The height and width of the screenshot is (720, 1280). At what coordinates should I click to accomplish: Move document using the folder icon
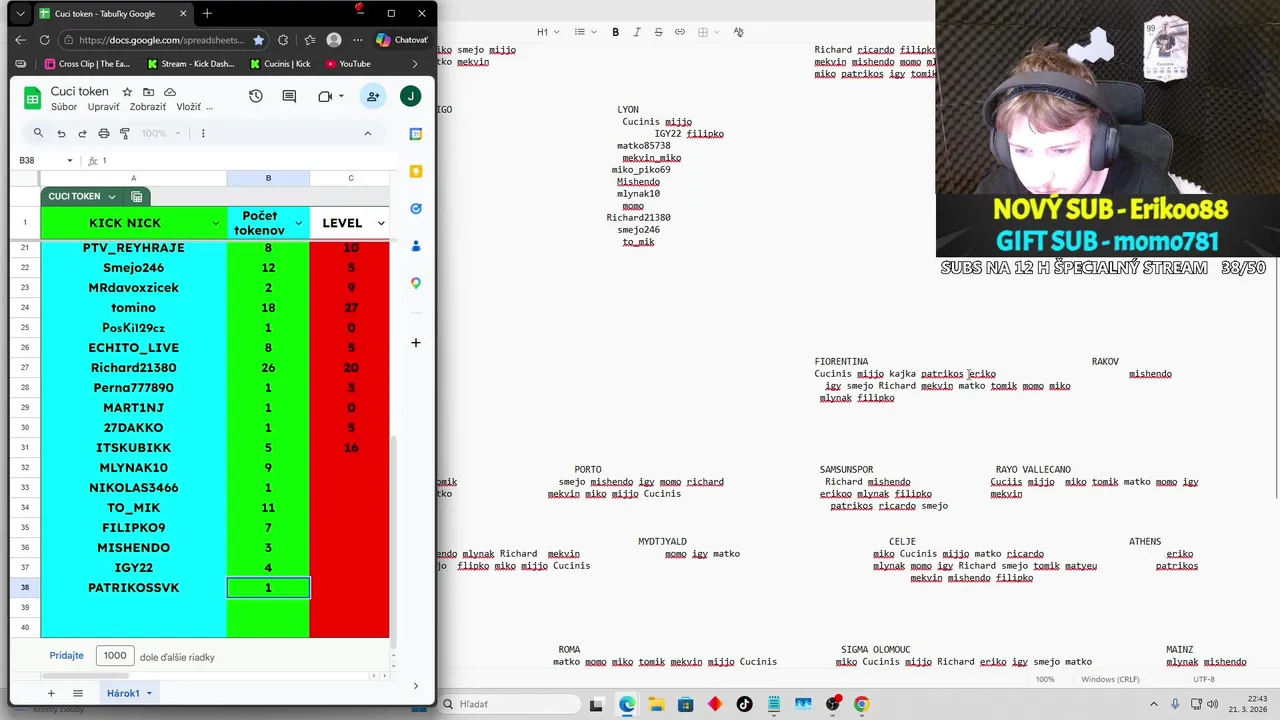pyautogui.click(x=148, y=91)
